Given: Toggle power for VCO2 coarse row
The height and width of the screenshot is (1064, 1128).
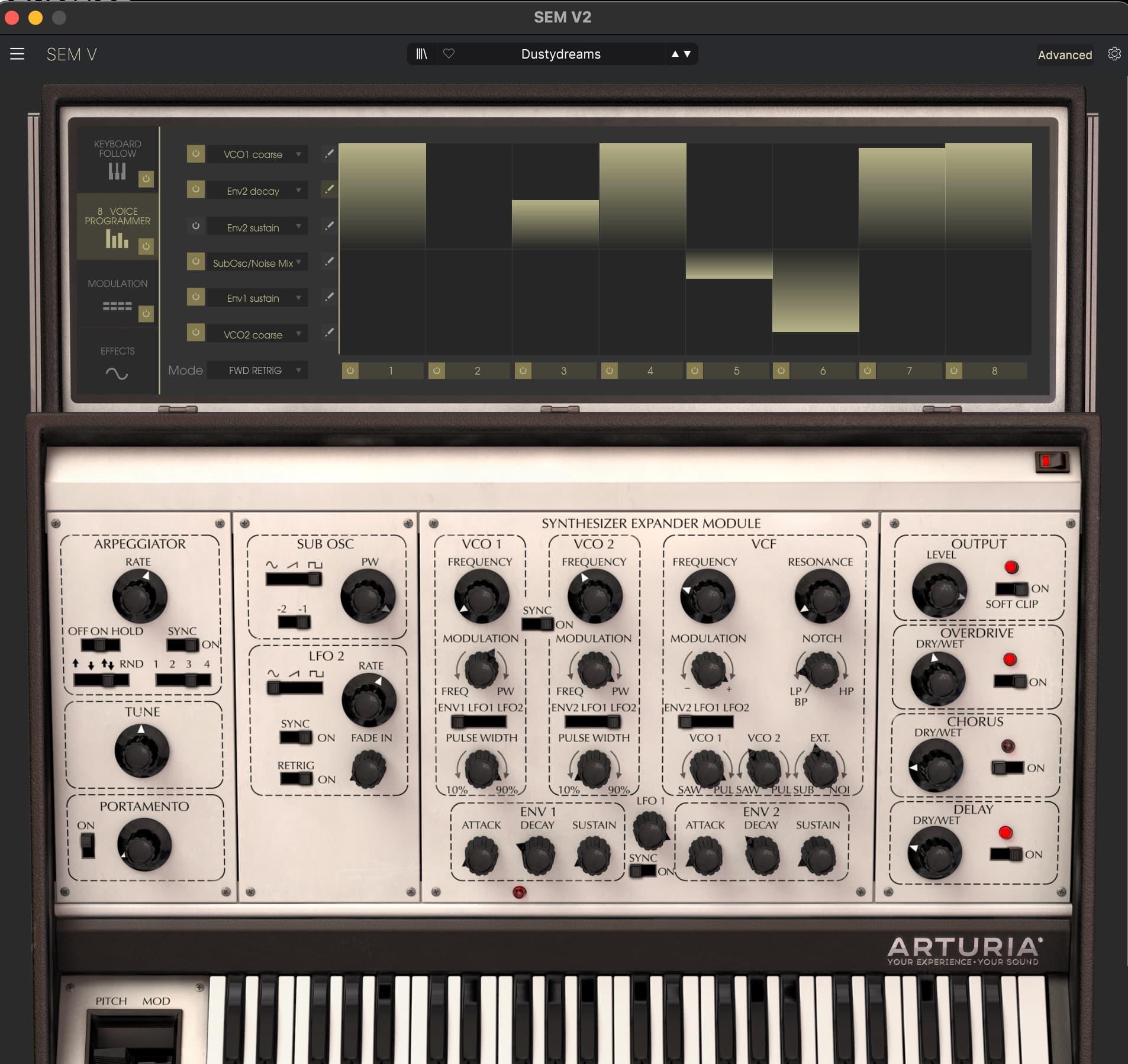Looking at the screenshot, I should (196, 332).
